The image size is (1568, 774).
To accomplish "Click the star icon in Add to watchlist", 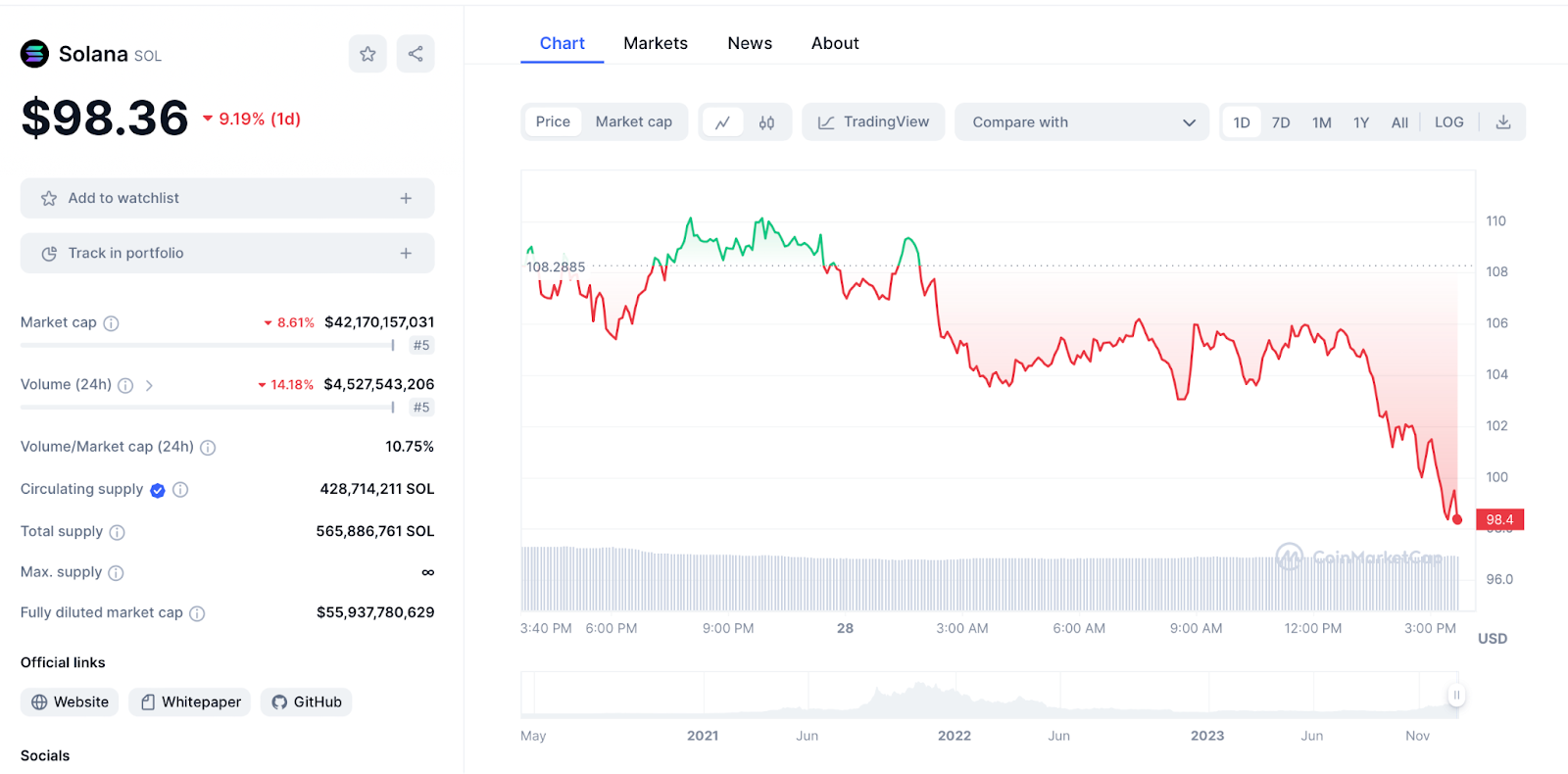I will [x=49, y=198].
